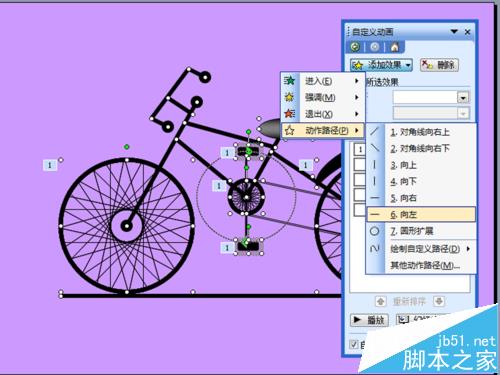Click animation tag 1 left of front wheel
The width and height of the screenshot is (500, 375).
click(50, 165)
